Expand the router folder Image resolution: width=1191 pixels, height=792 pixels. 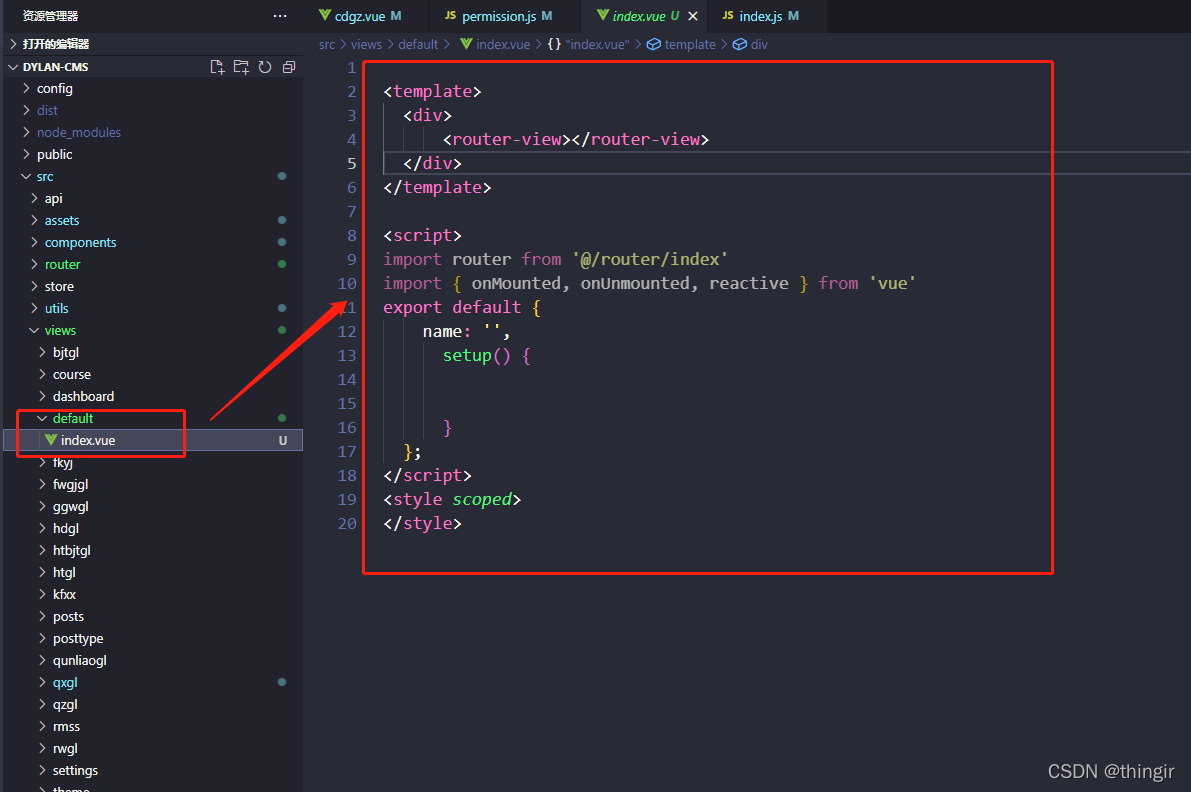point(153,264)
